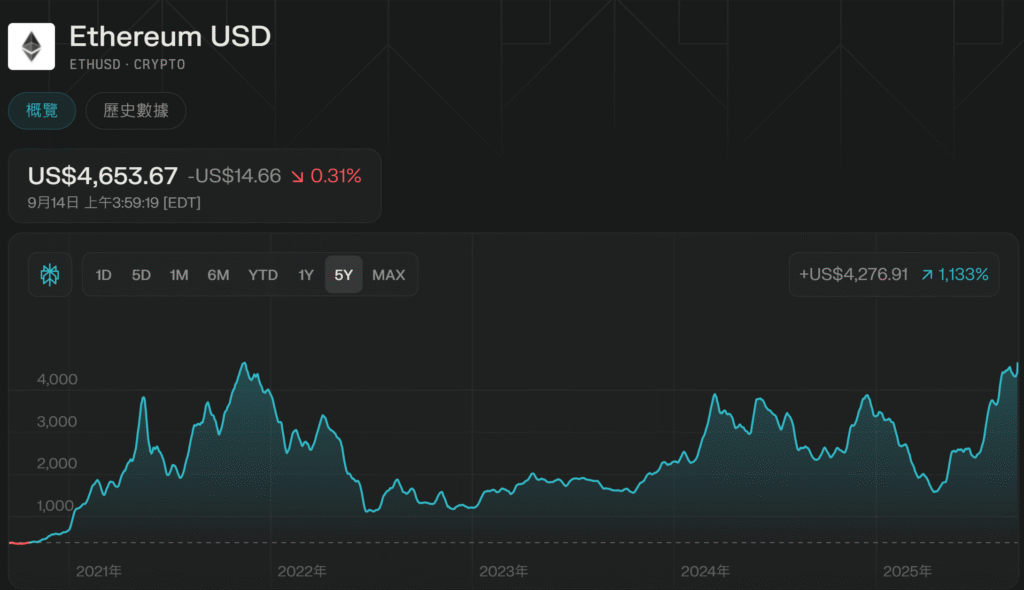The width and height of the screenshot is (1024, 590).
Task: Click the ETHUSD · CRYPTO ticker label
Action: [x=127, y=65]
